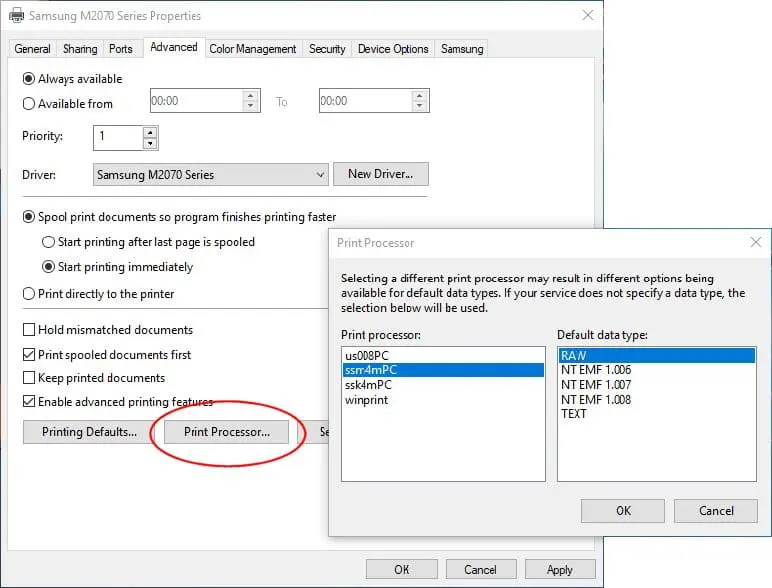Select NT EMF 1.008 data type
Image resolution: width=772 pixels, height=588 pixels.
point(657,399)
